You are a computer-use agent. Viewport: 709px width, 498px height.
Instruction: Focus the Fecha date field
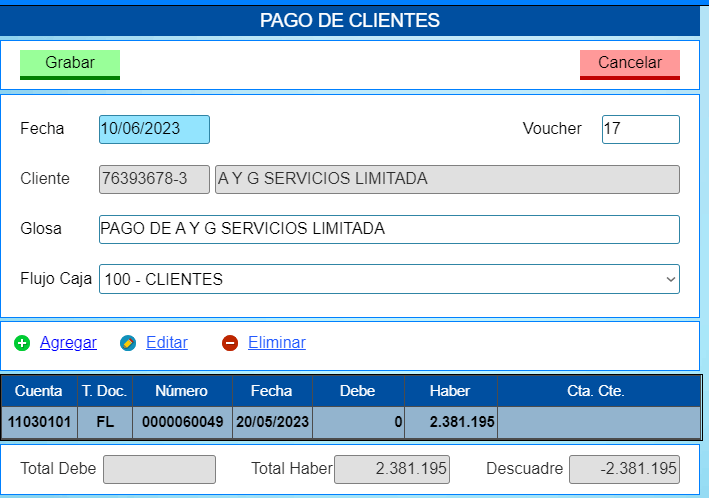[x=154, y=129]
